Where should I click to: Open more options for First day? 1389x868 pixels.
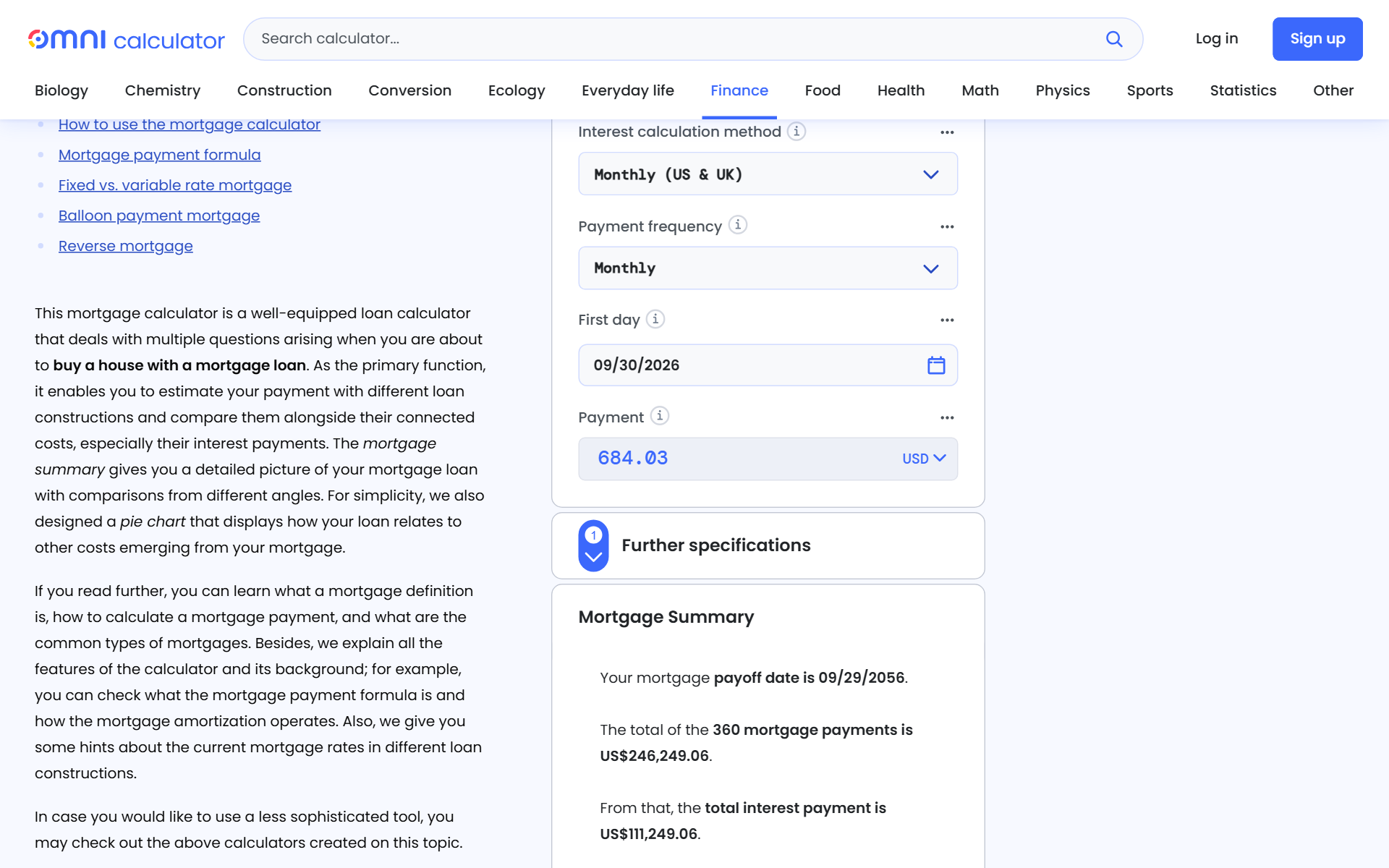pyautogui.click(x=947, y=320)
